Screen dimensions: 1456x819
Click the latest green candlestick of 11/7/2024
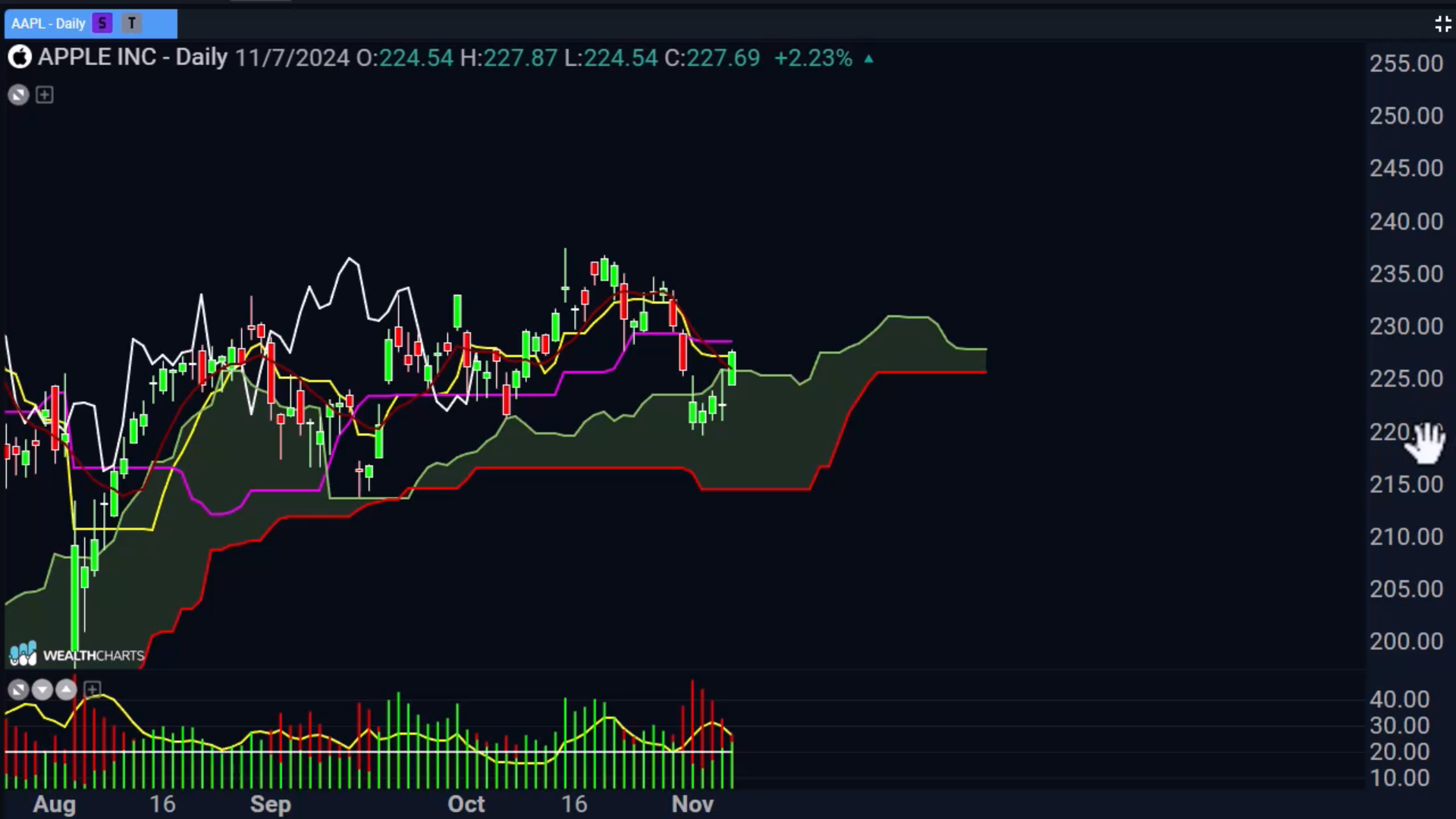click(732, 368)
